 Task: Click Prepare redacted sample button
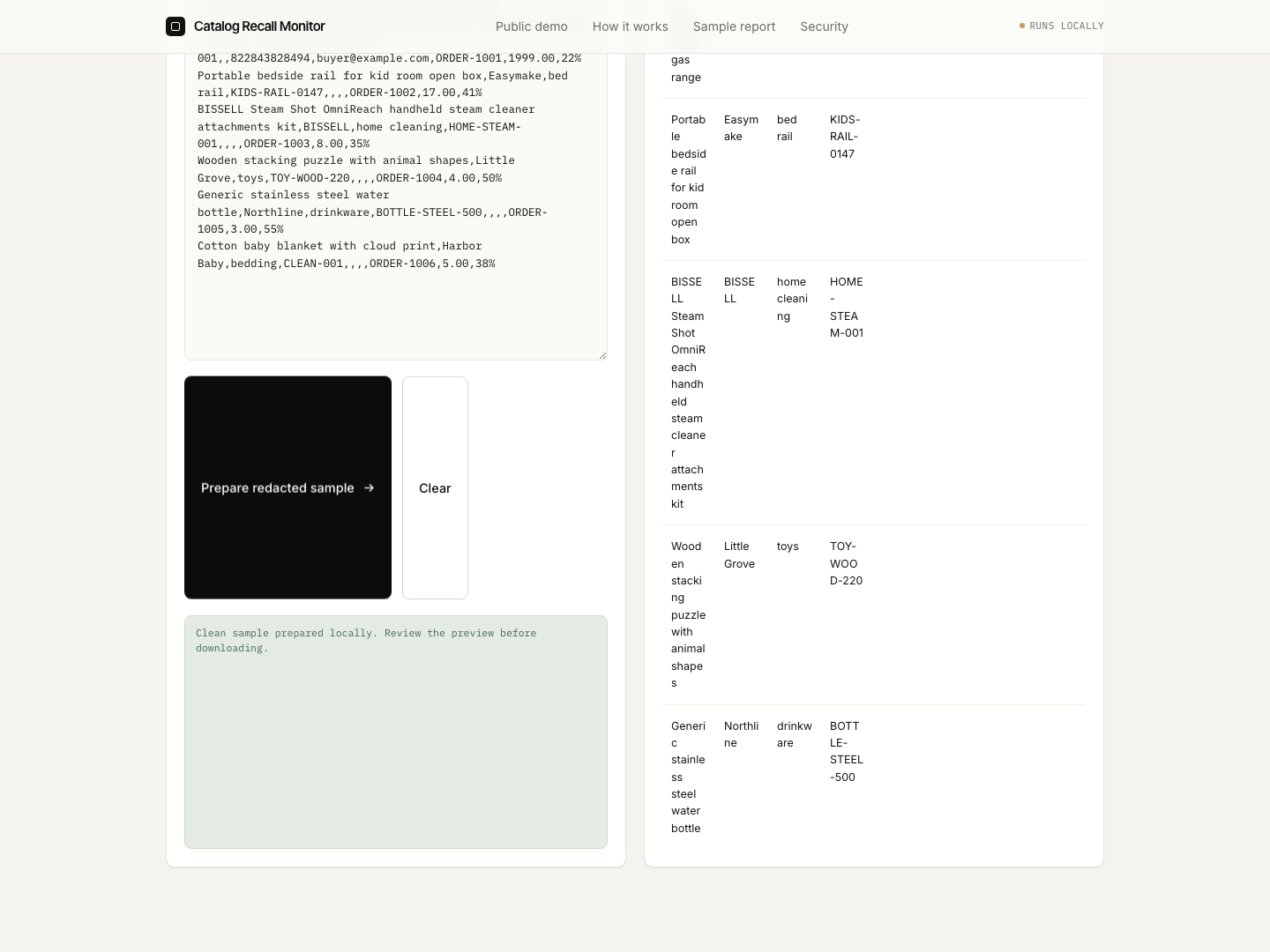click(288, 487)
